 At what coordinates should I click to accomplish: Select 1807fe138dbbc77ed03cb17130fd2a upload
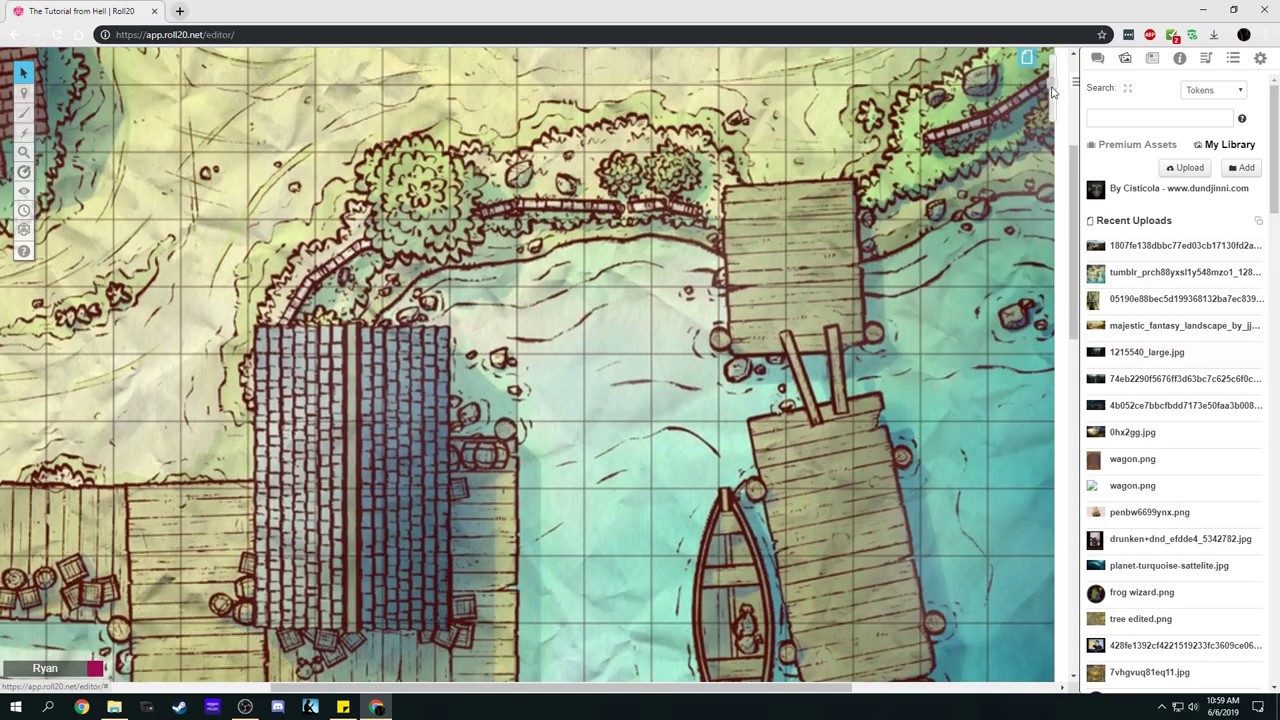[1174, 246]
